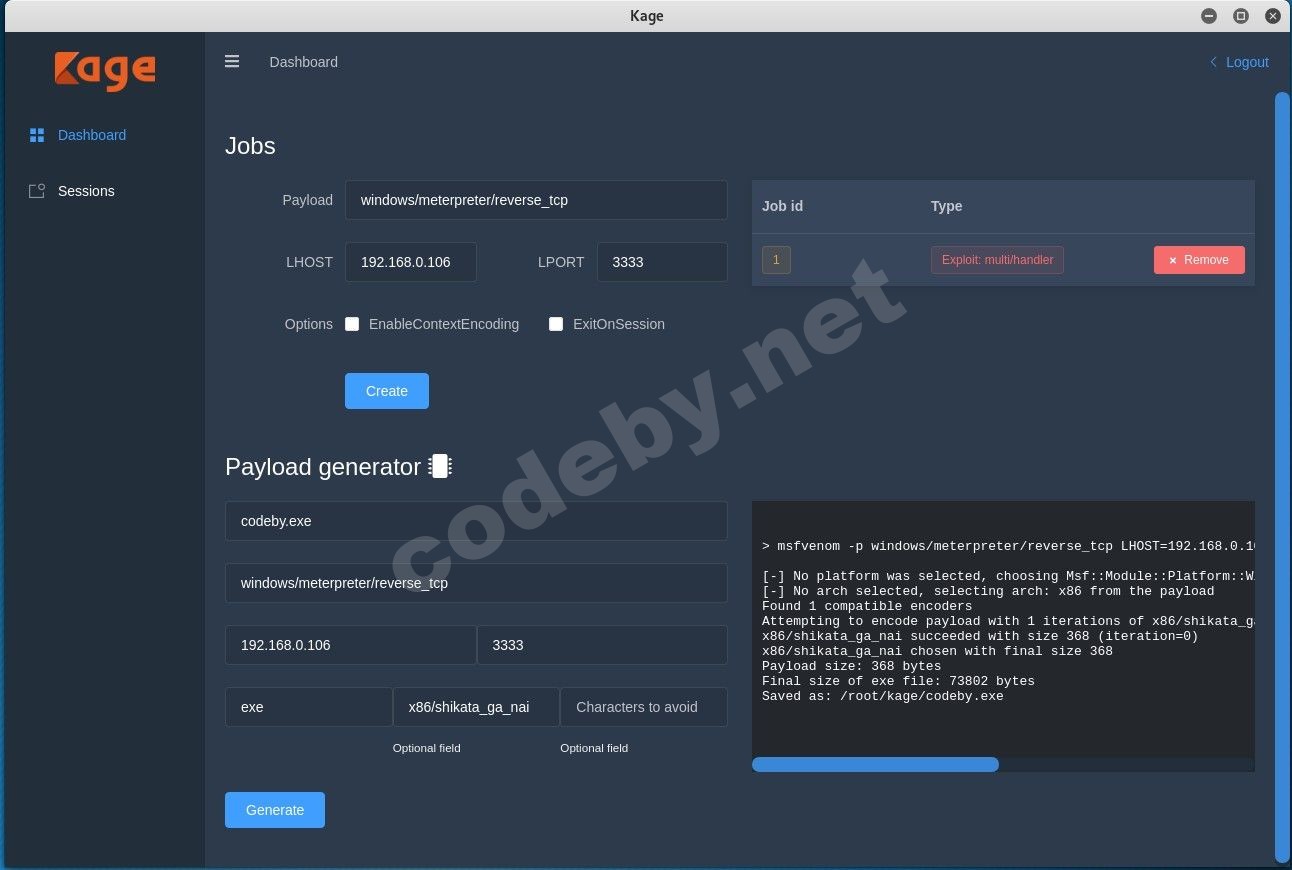Viewport: 1292px width, 870px height.
Task: Click 'Optional field' label under encoder field
Action: 427,748
